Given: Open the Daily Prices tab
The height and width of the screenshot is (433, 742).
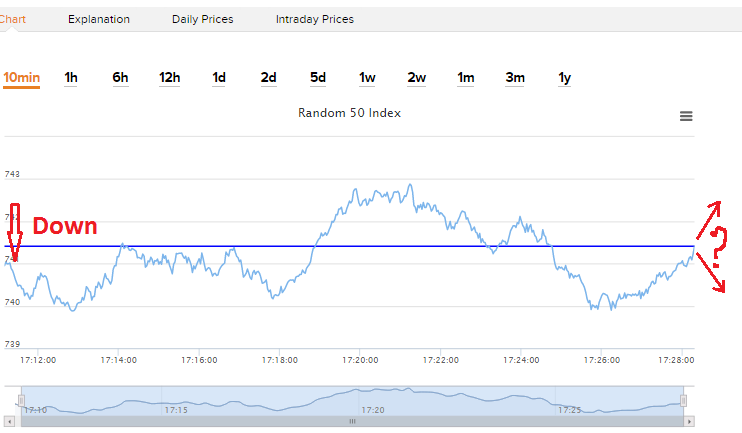Looking at the screenshot, I should point(203,19).
